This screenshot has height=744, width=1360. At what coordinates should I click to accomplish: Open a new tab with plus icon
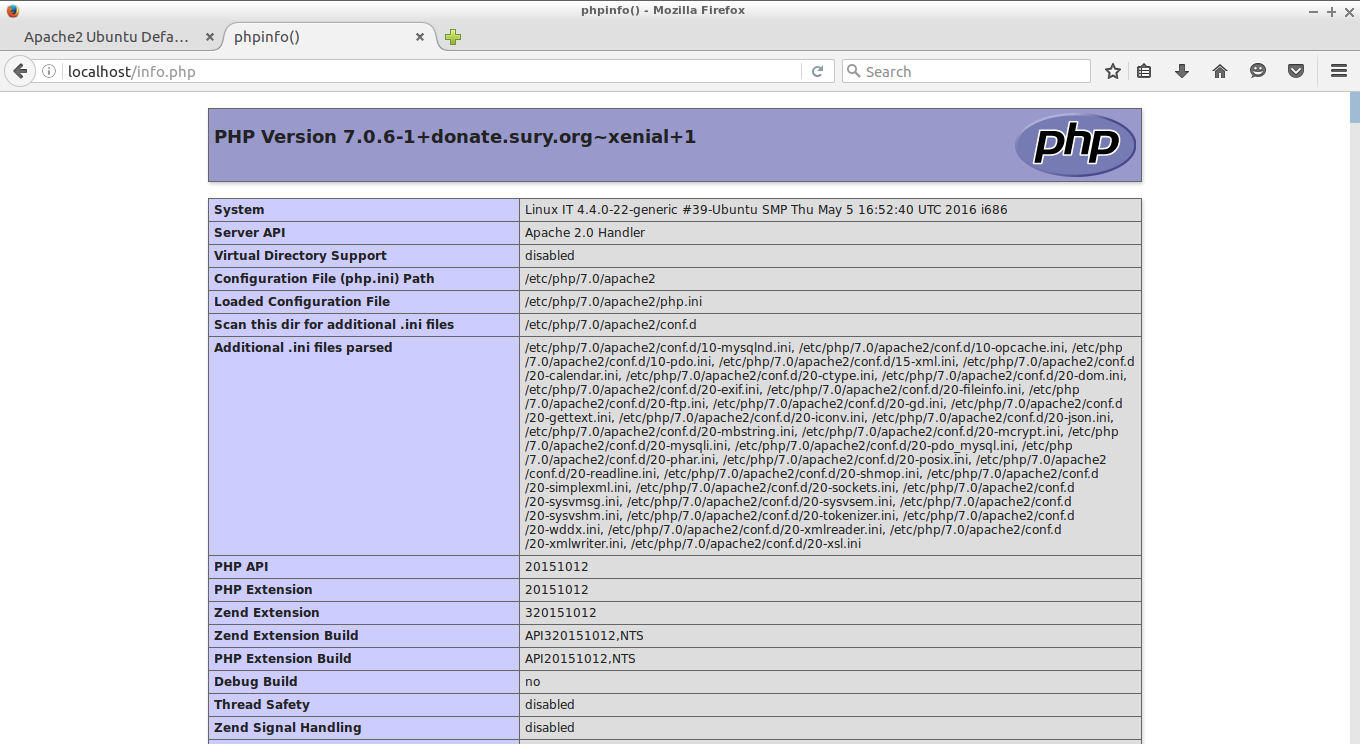tap(453, 37)
